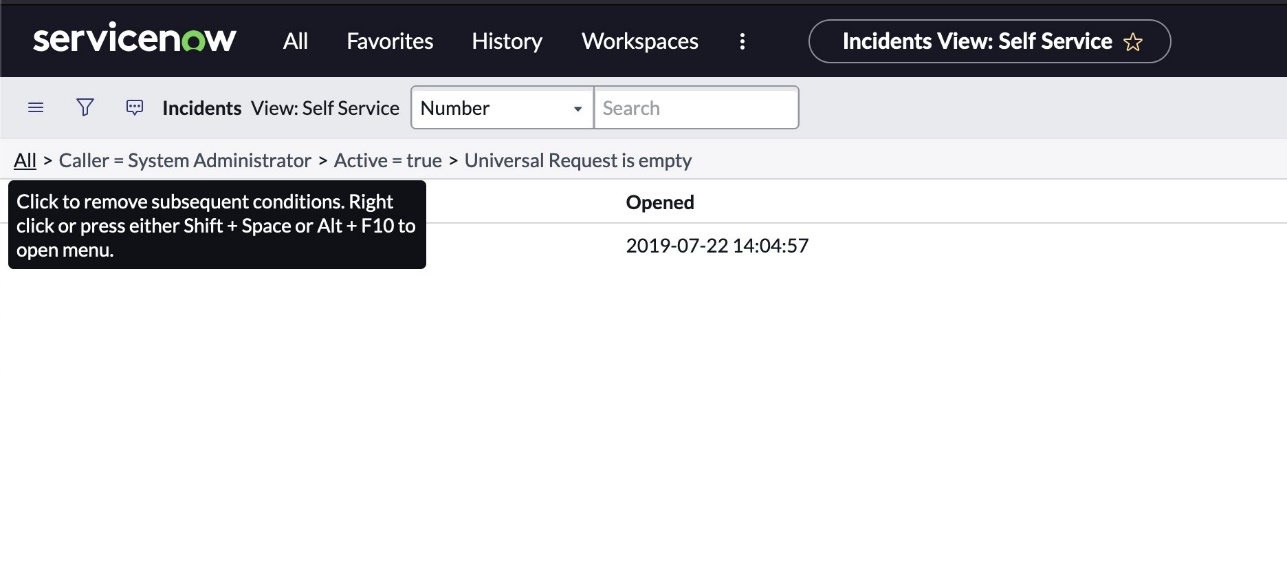Viewport: 1287px width, 578px height.
Task: Open the activity stream icon
Action: point(135,108)
